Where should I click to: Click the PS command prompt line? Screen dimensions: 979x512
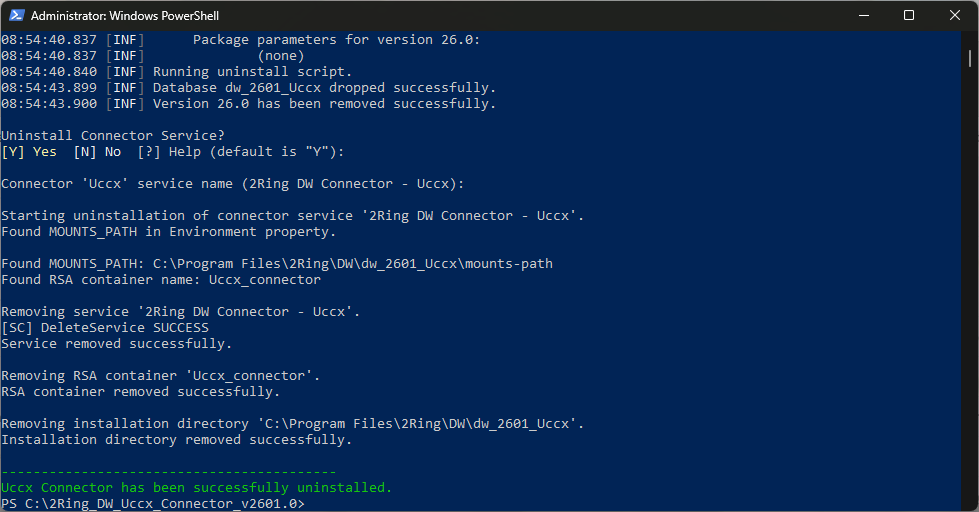pyautogui.click(x=152, y=504)
